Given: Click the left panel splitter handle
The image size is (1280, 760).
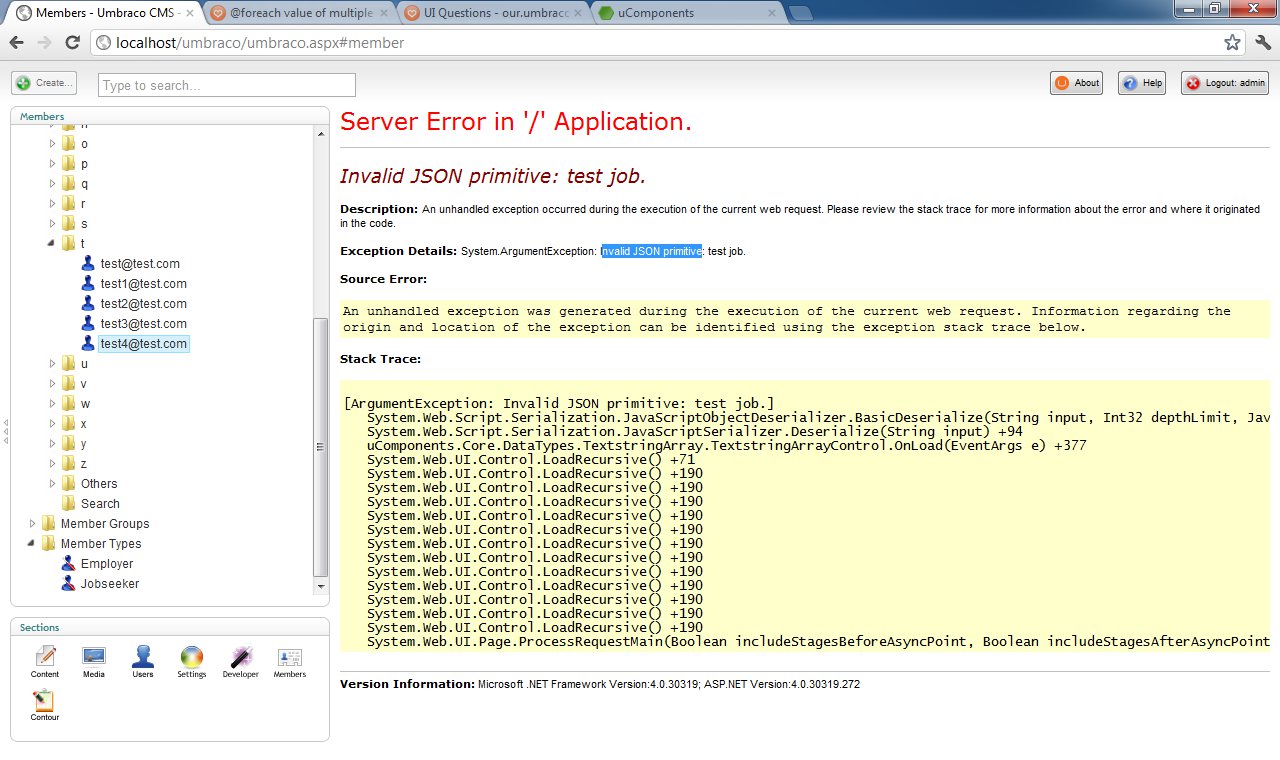Looking at the screenshot, I should coord(5,431).
